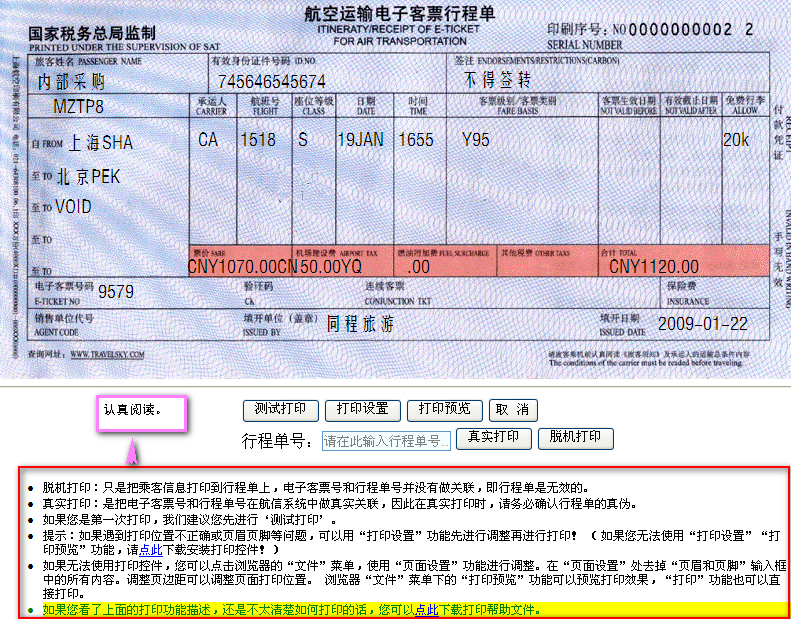Screen dimensions: 791x619
Task: Click serial number 0000000002 2
Action: 691,30
